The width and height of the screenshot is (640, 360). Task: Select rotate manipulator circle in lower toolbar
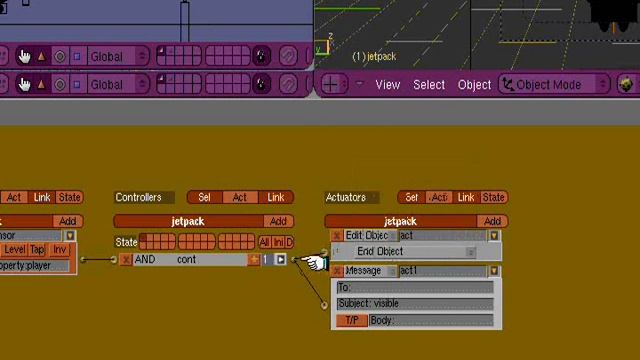click(60, 84)
